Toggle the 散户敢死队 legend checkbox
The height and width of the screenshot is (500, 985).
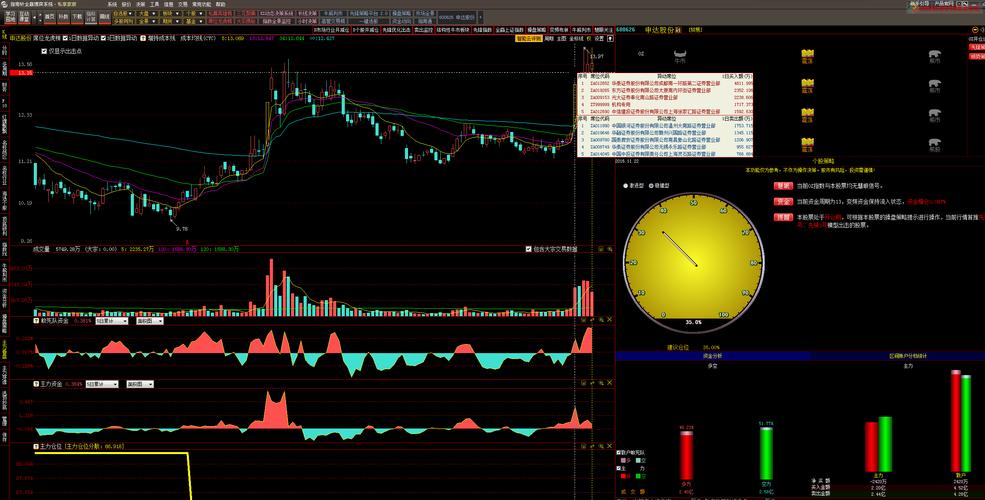pyautogui.click(x=618, y=452)
